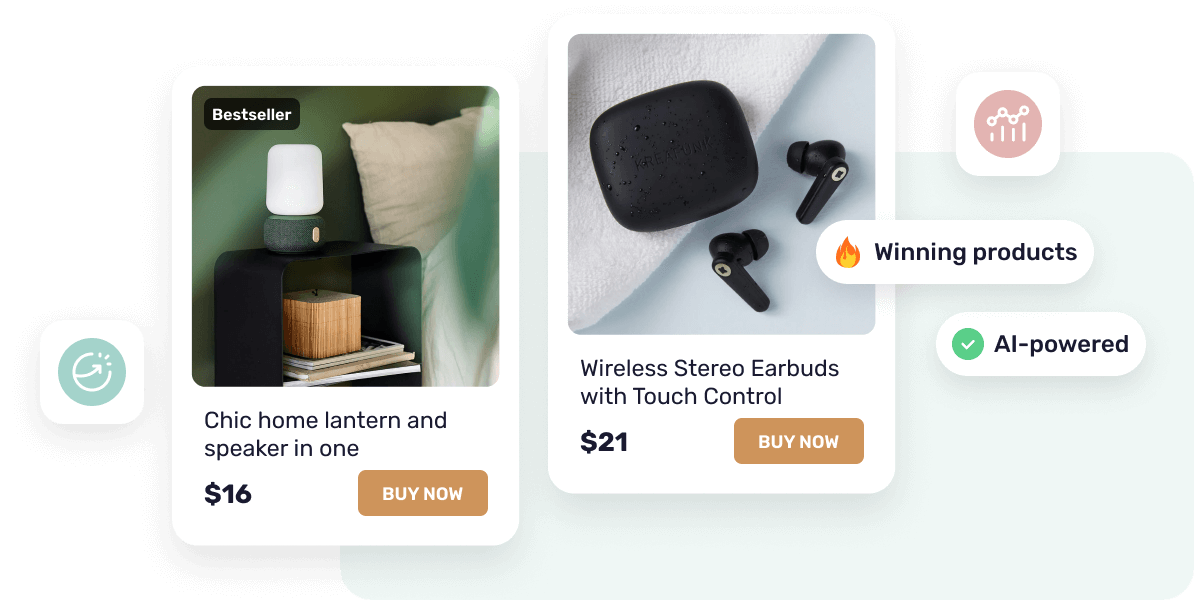Image resolution: width=1194 pixels, height=600 pixels.
Task: Click the wooden box on the nightstand shelf
Action: click(x=322, y=324)
